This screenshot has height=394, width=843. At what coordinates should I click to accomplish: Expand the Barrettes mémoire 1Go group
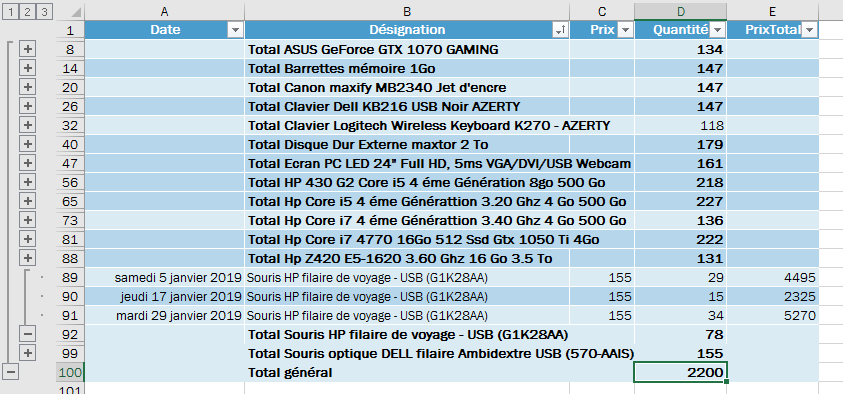(x=27, y=68)
